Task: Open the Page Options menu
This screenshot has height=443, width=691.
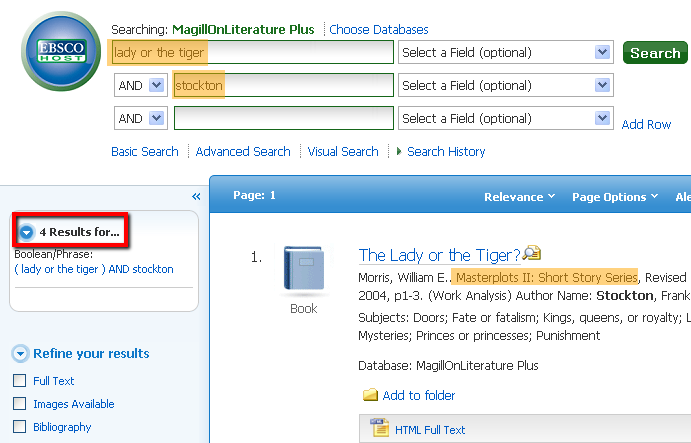Action: [x=615, y=197]
